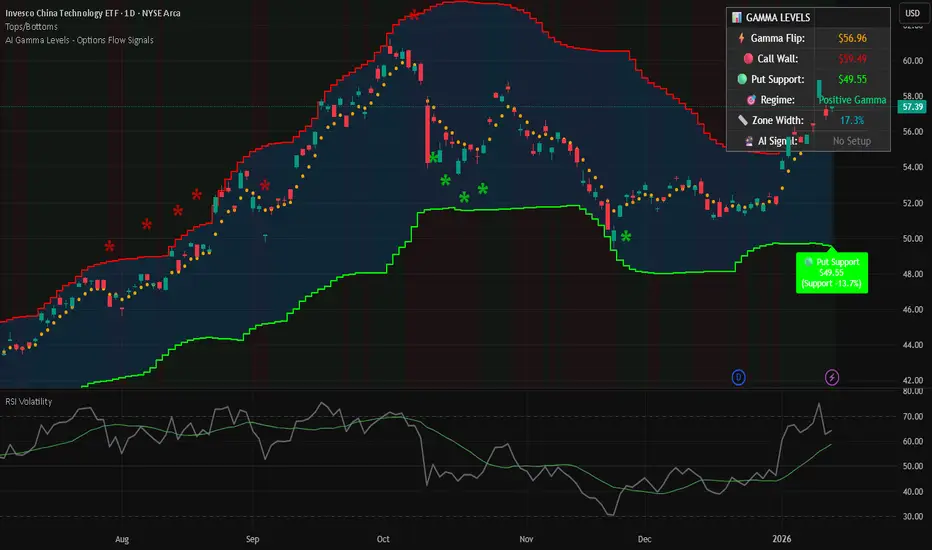Click the Gamma Flip value $56.96
Viewport: 932px width, 550px height.
852,38
